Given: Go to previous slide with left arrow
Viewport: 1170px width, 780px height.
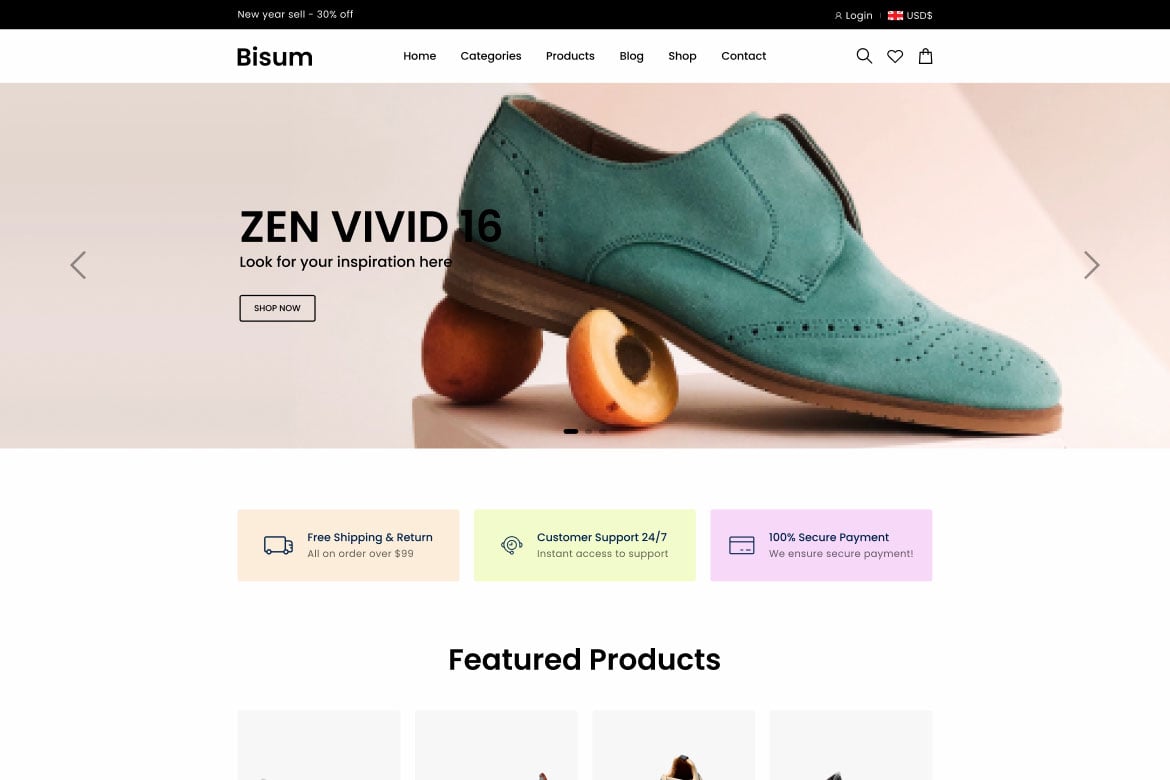Looking at the screenshot, I should [x=78, y=265].
